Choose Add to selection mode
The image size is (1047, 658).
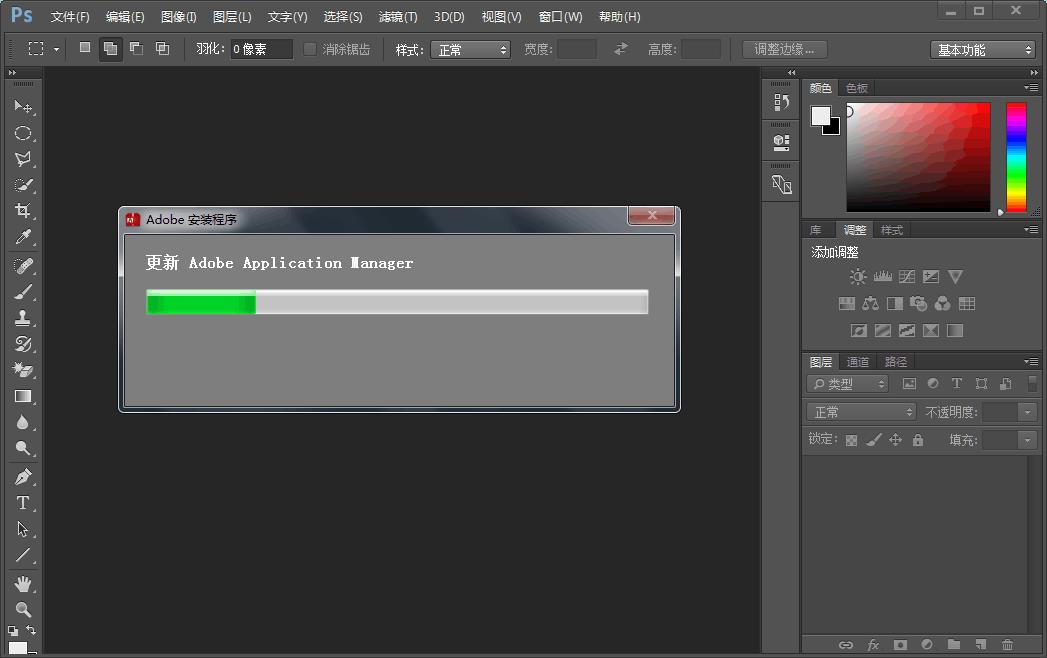coord(111,48)
